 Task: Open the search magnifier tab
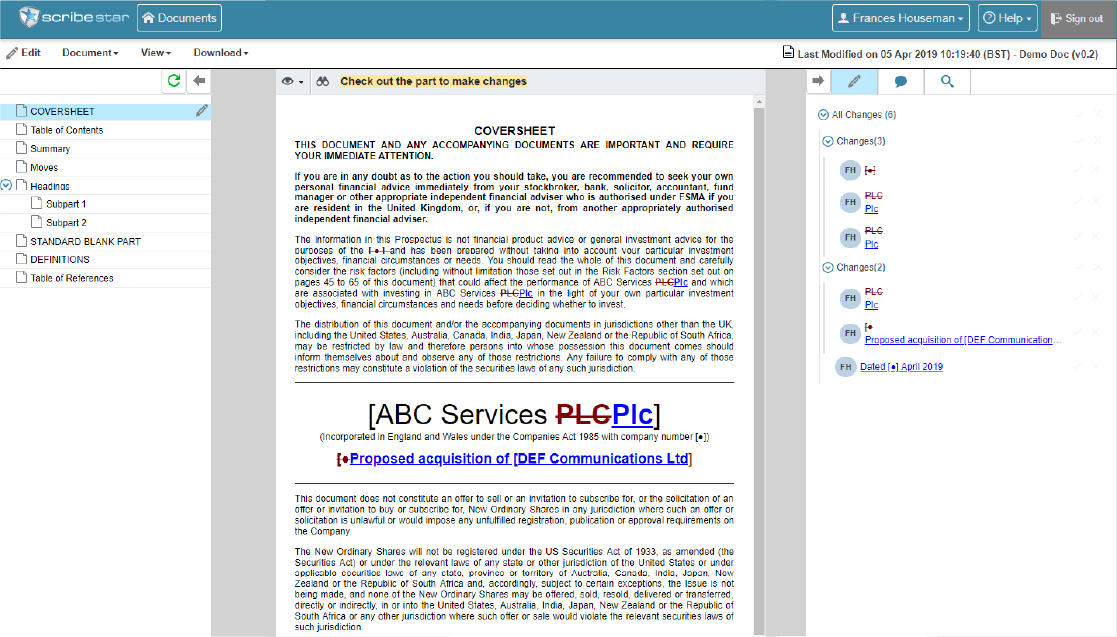946,81
